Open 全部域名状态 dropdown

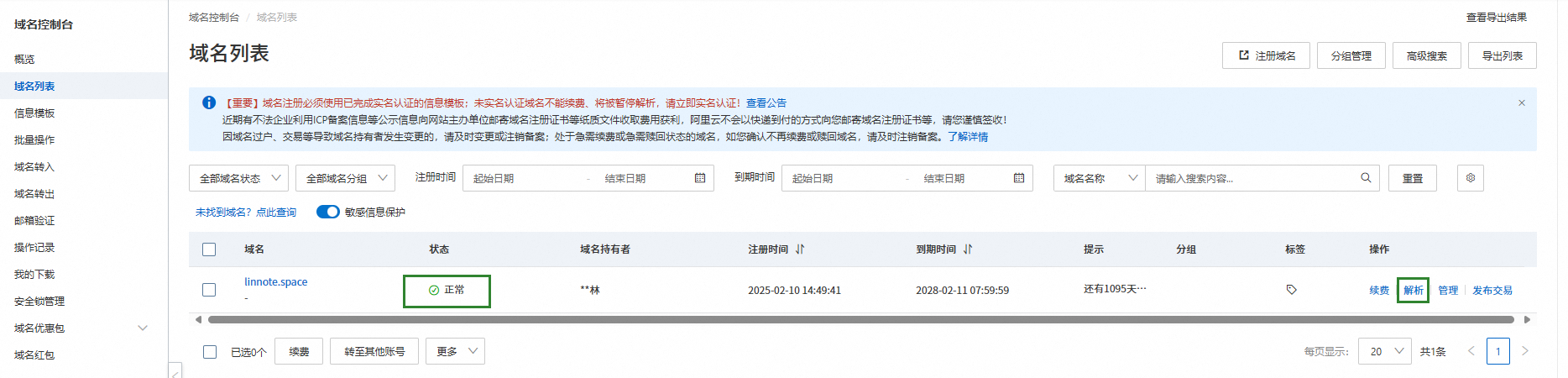coord(238,178)
